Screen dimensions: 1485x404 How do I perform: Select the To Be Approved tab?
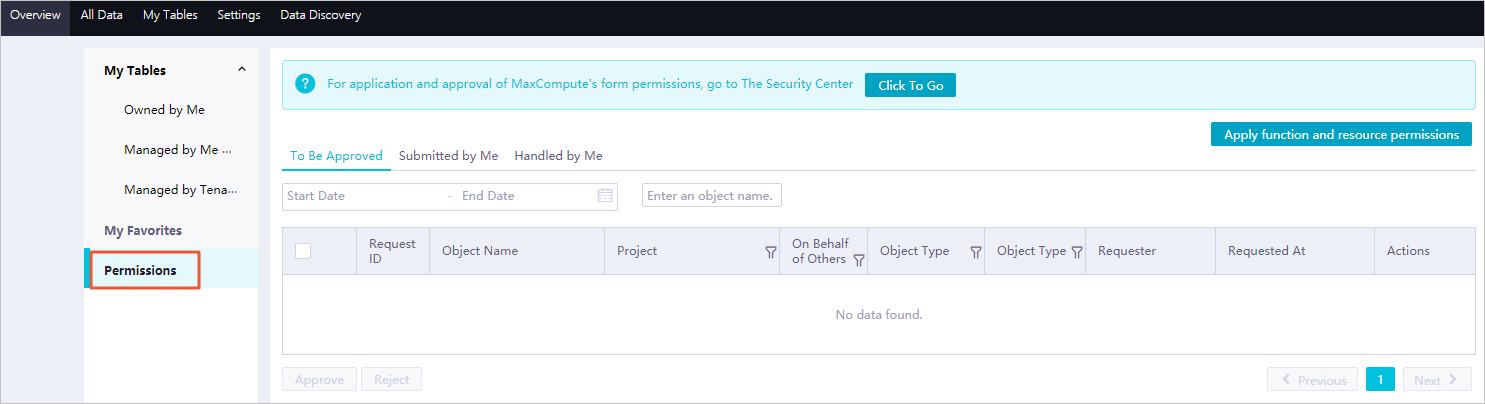(x=336, y=156)
